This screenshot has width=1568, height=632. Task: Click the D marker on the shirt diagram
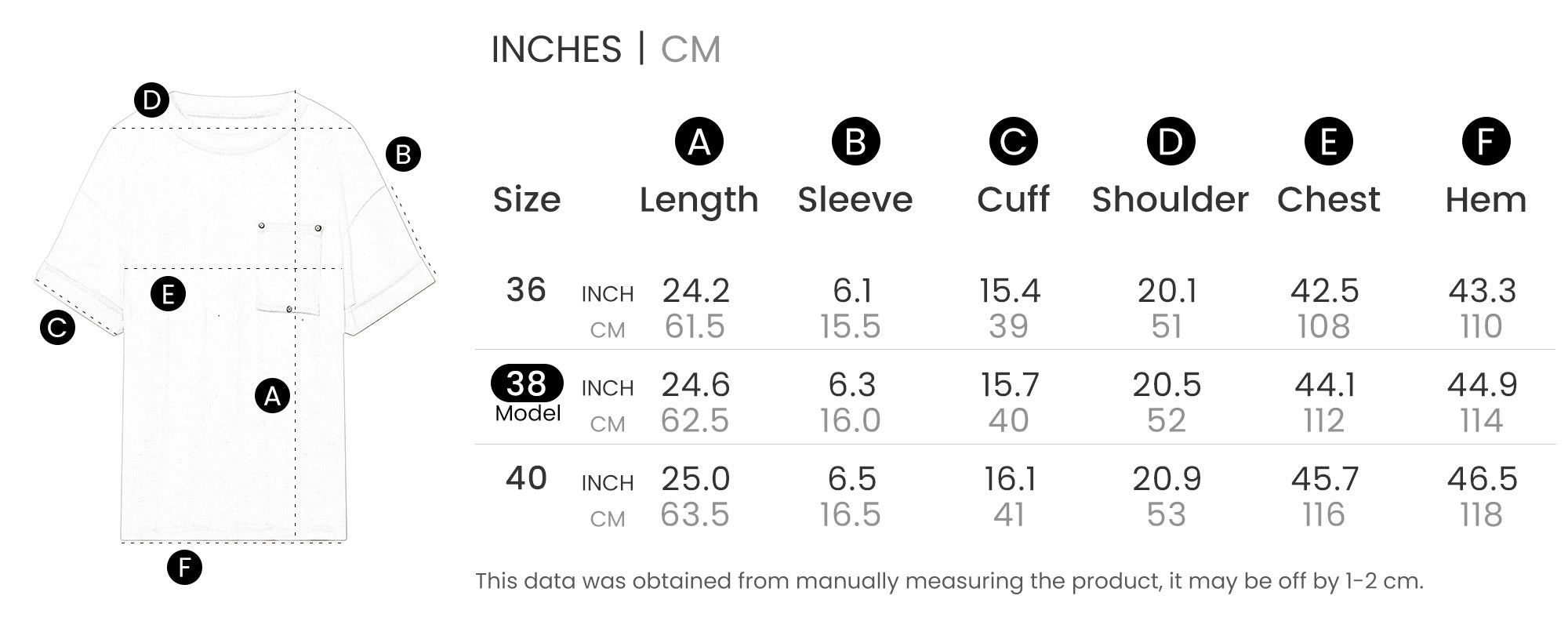pyautogui.click(x=151, y=100)
